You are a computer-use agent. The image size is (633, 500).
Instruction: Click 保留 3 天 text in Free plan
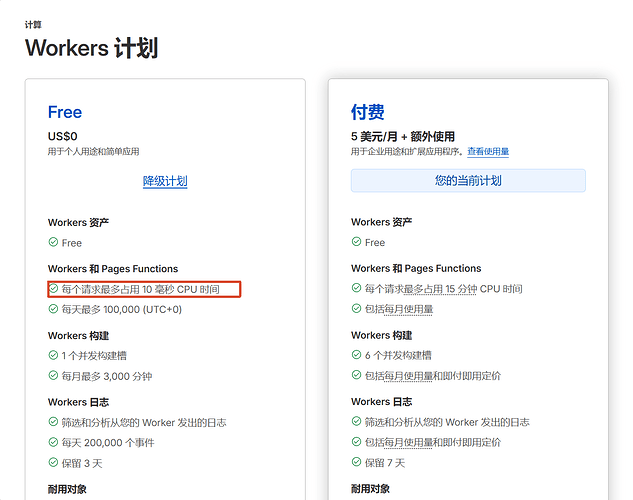(82, 463)
